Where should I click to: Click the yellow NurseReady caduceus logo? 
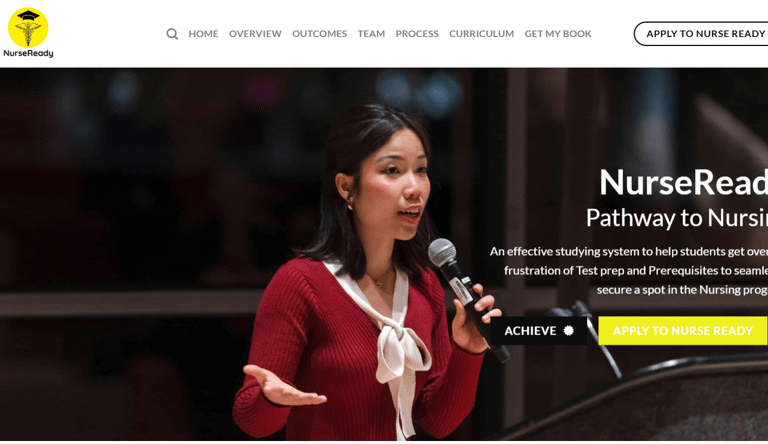click(28, 27)
